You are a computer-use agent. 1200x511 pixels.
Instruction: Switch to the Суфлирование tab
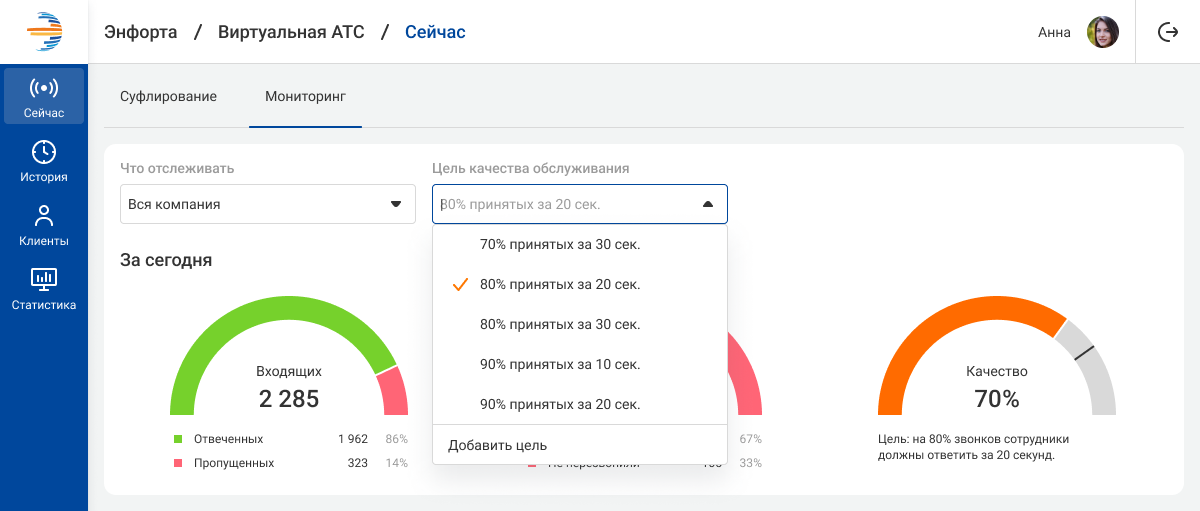pyautogui.click(x=168, y=97)
